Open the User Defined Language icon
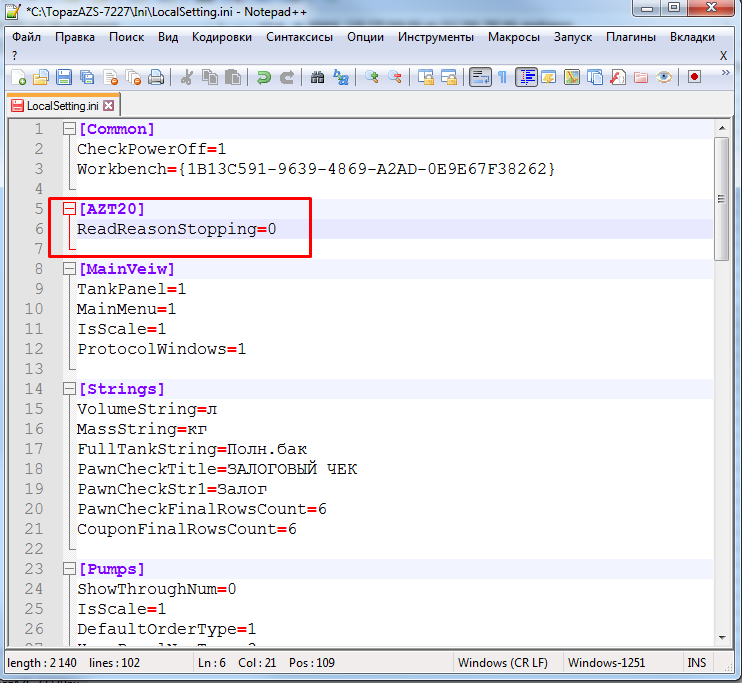 point(549,77)
